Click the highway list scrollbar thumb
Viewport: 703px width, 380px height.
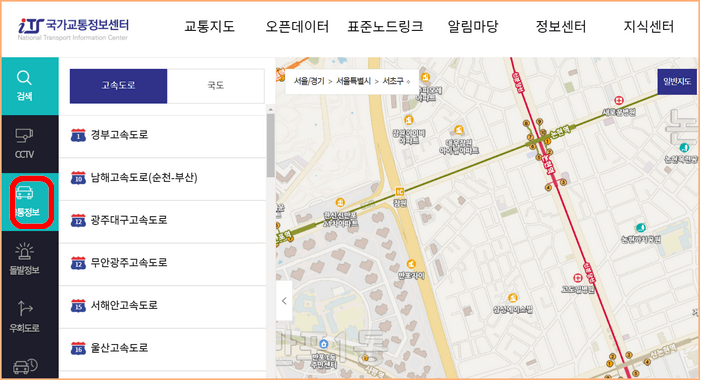coord(270,145)
